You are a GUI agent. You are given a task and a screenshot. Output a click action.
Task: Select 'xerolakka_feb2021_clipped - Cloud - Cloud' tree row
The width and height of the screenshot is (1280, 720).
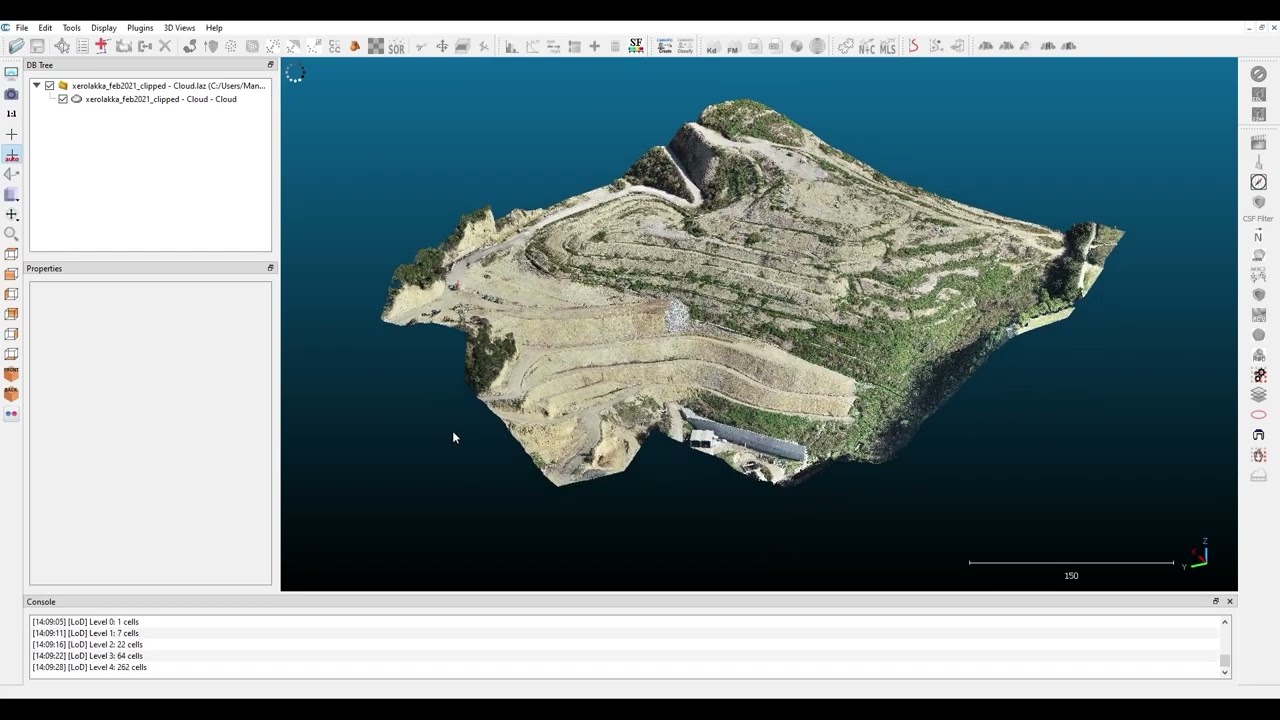click(x=161, y=99)
